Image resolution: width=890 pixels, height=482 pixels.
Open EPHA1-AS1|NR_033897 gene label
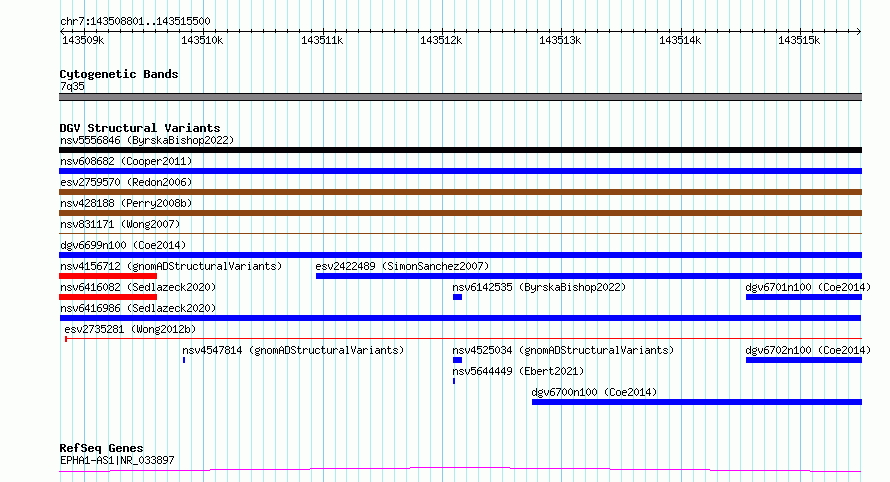pos(117,460)
